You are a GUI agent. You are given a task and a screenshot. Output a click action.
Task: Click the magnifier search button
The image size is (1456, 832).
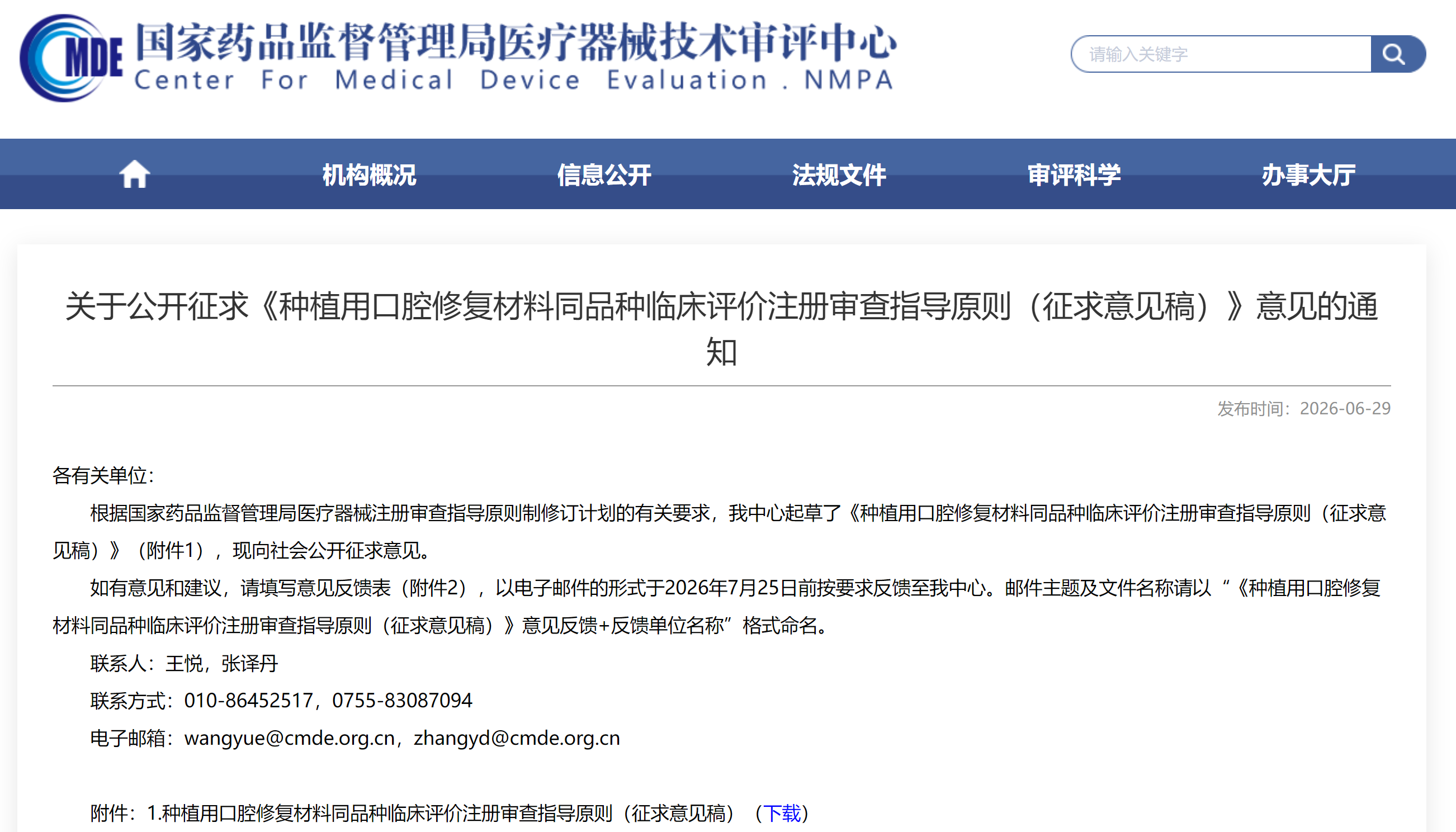pyautogui.click(x=1397, y=54)
